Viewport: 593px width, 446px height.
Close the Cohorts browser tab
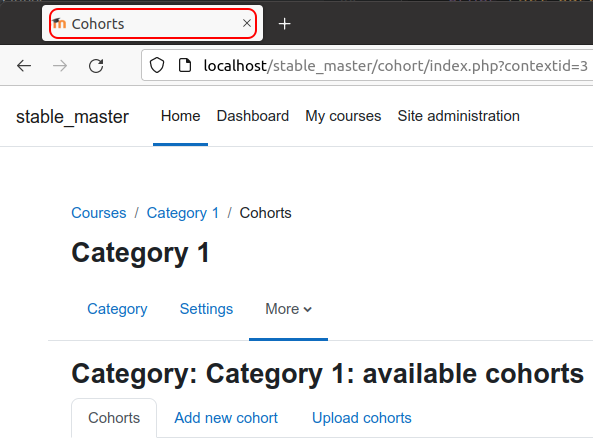(247, 23)
